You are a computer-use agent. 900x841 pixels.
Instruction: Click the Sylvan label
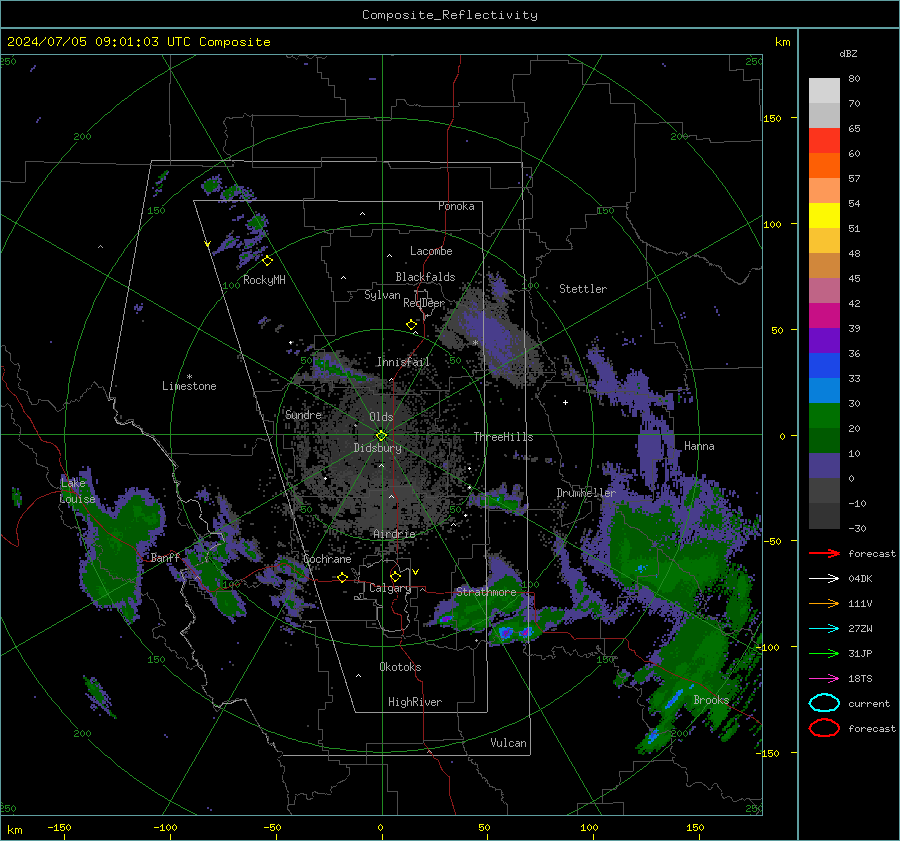coord(382,295)
